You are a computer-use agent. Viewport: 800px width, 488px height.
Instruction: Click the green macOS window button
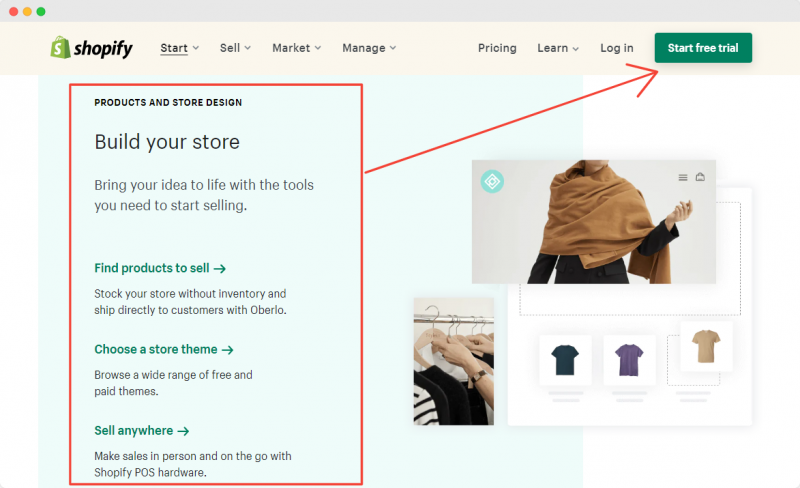point(41,11)
